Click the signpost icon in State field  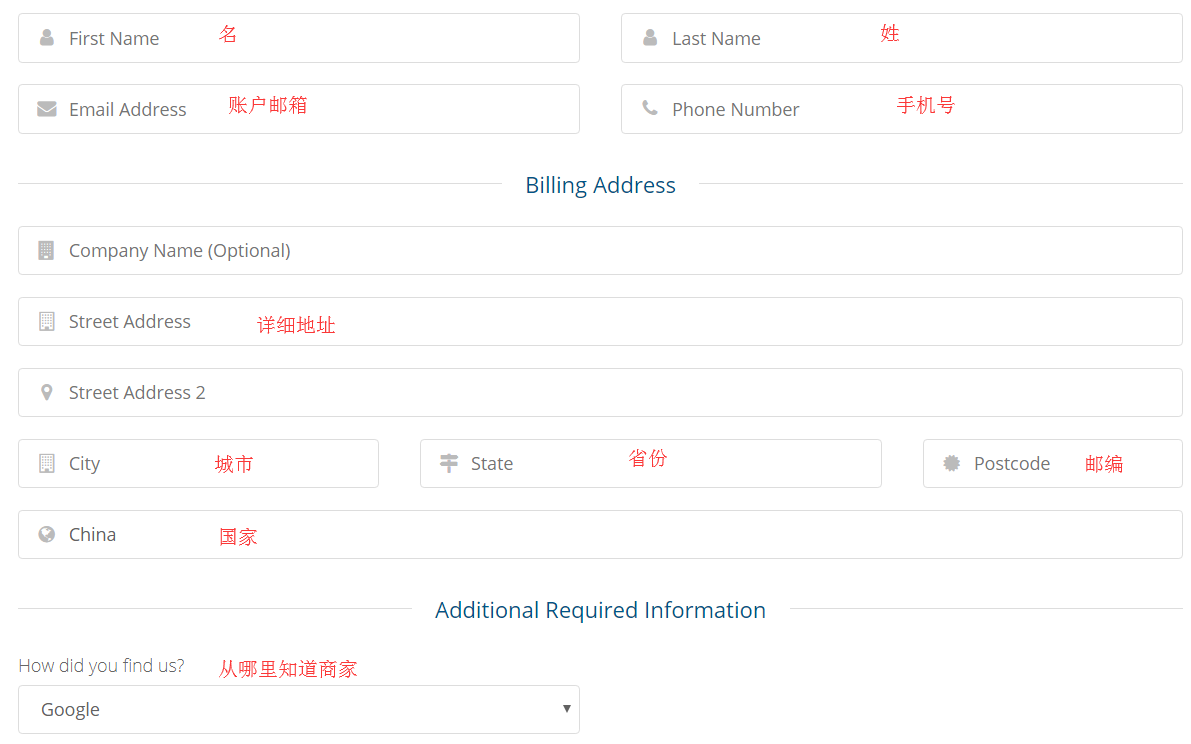[x=449, y=463]
